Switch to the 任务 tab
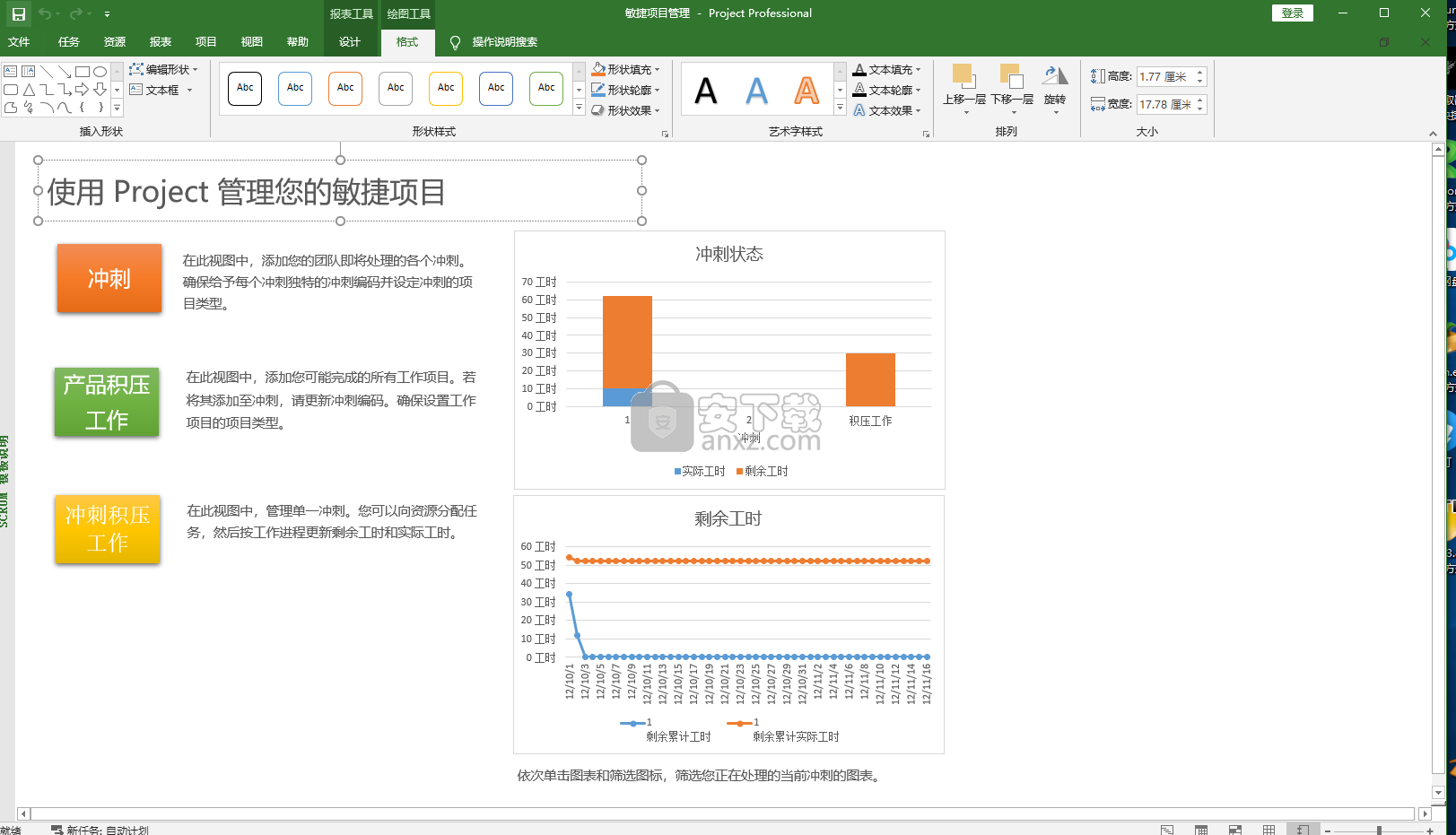The image size is (1456, 835). pyautogui.click(x=68, y=42)
